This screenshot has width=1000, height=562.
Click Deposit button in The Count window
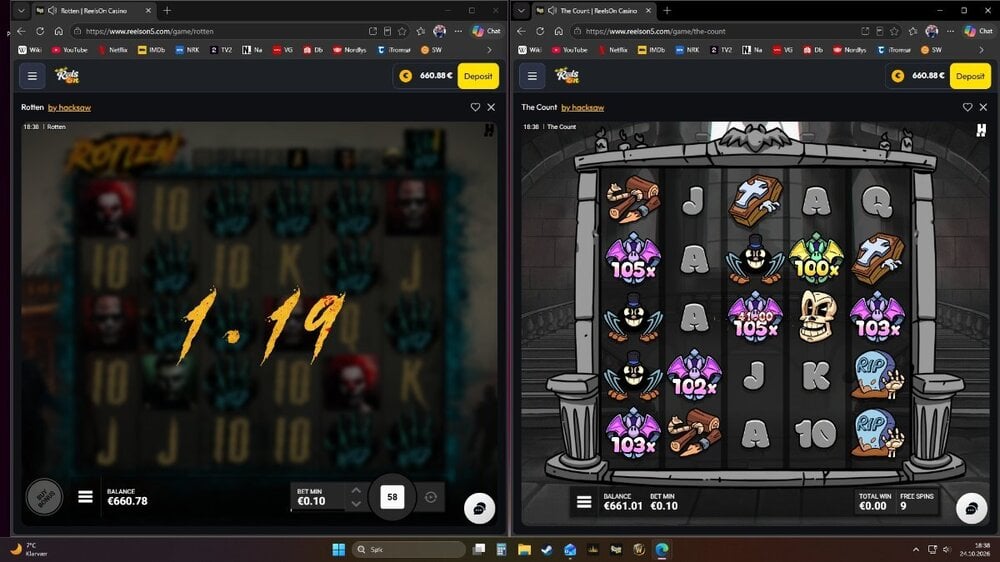[970, 76]
